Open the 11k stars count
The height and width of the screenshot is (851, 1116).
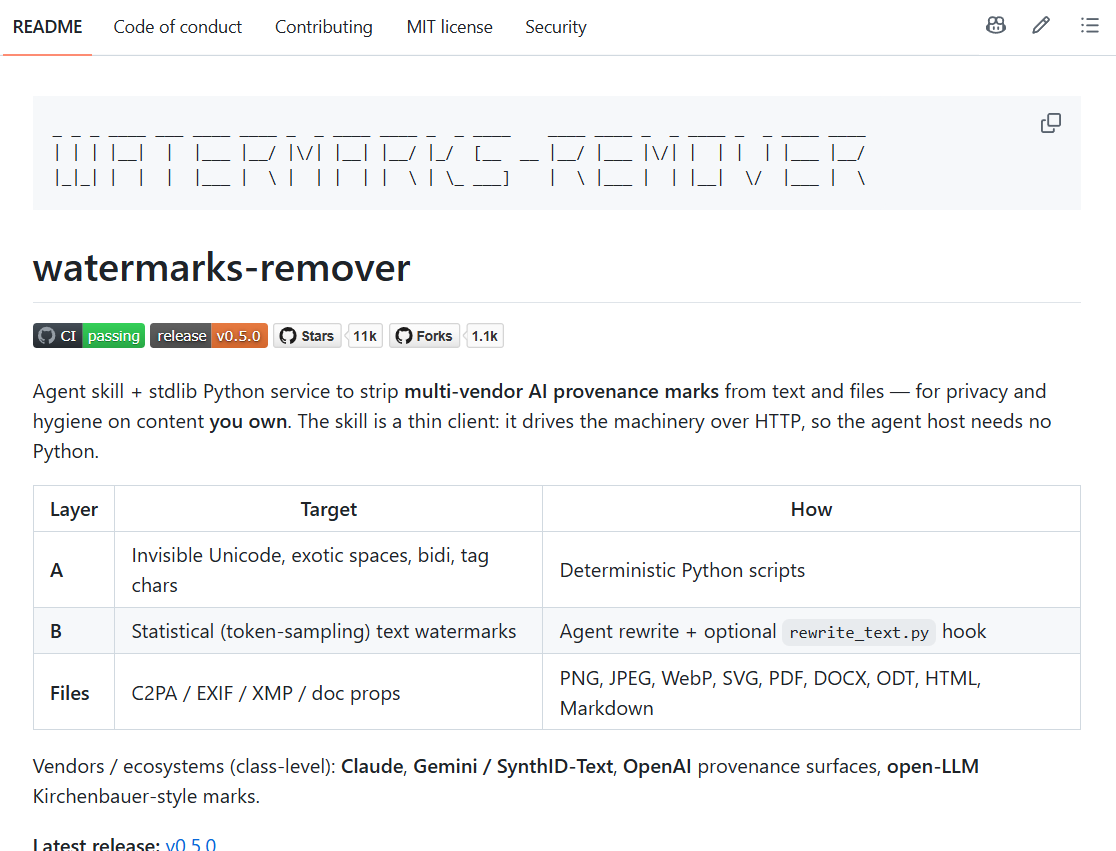[x=365, y=336]
